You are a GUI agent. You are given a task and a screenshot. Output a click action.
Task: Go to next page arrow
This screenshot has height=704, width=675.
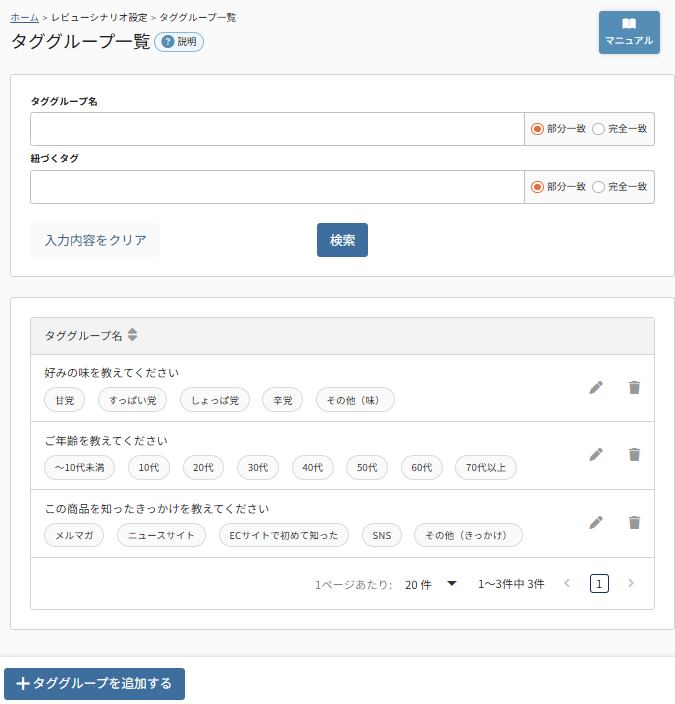click(x=631, y=583)
